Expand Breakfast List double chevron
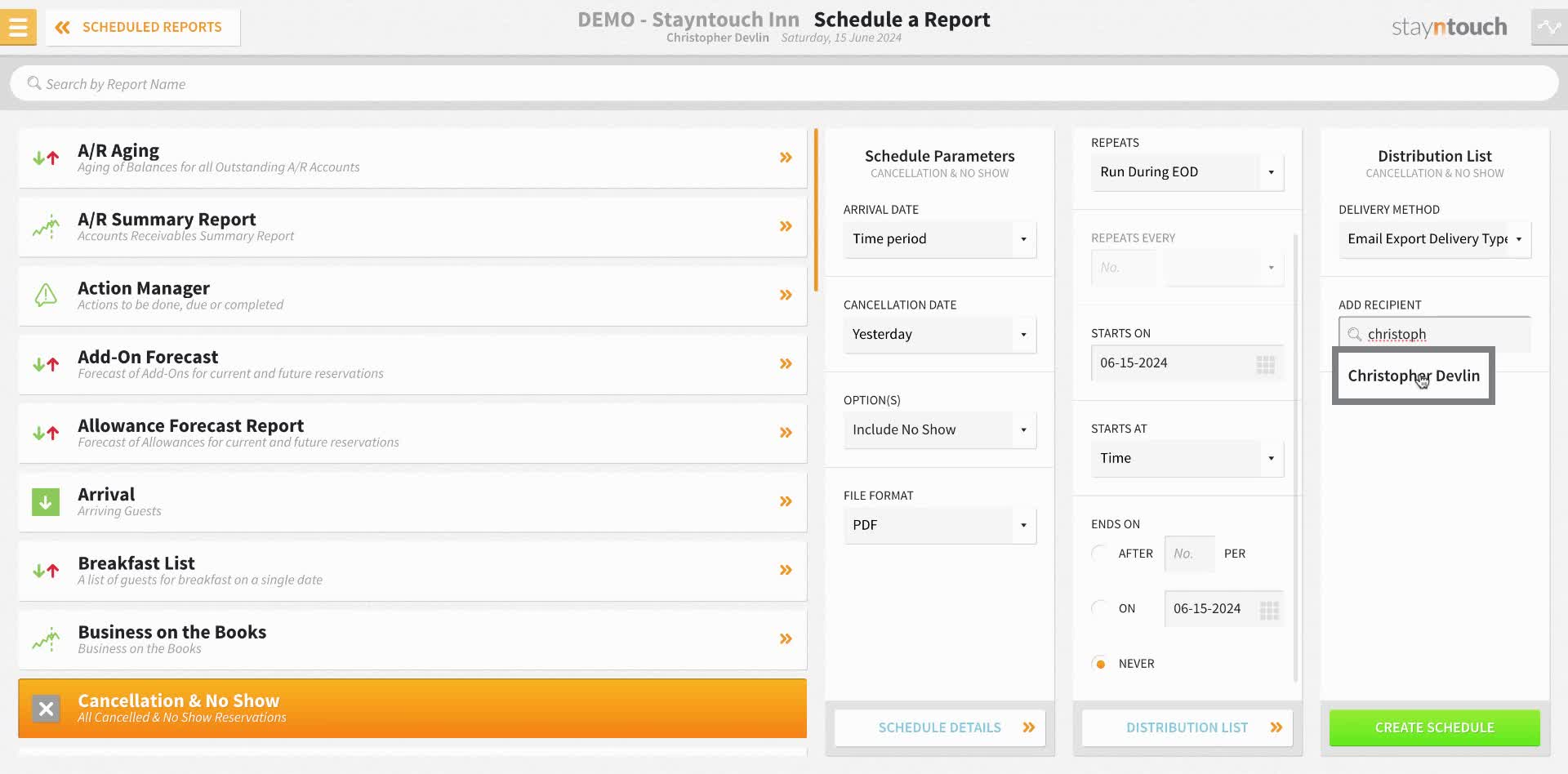 (x=786, y=570)
